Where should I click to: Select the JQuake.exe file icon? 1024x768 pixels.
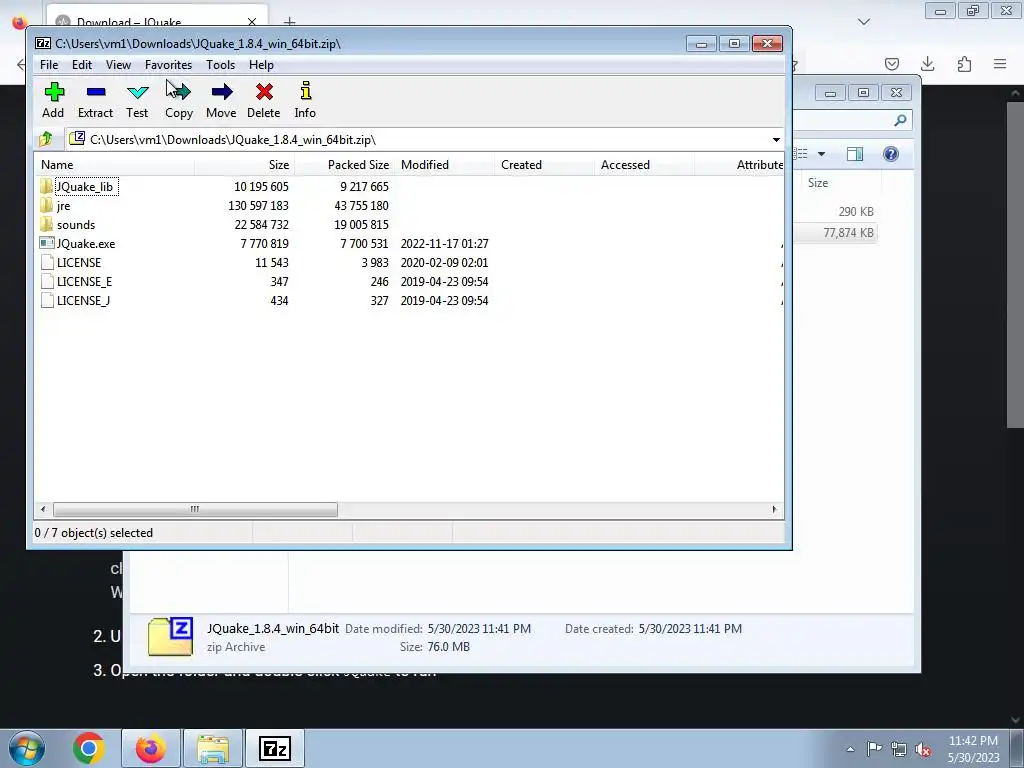pyautogui.click(x=46, y=243)
